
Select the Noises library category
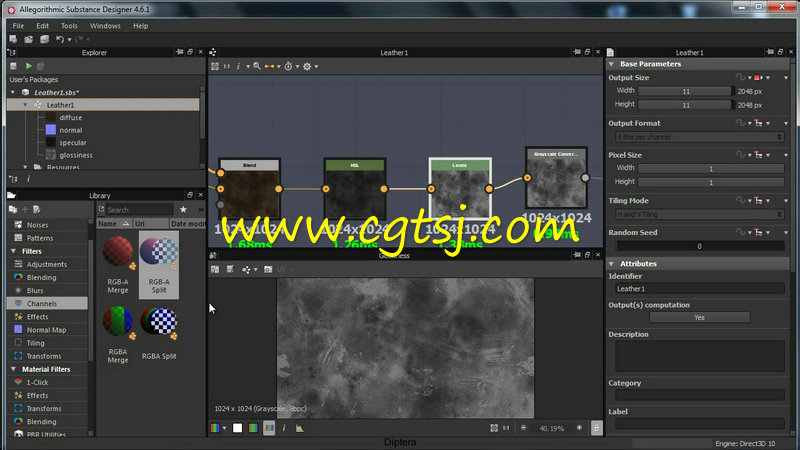(x=47, y=225)
